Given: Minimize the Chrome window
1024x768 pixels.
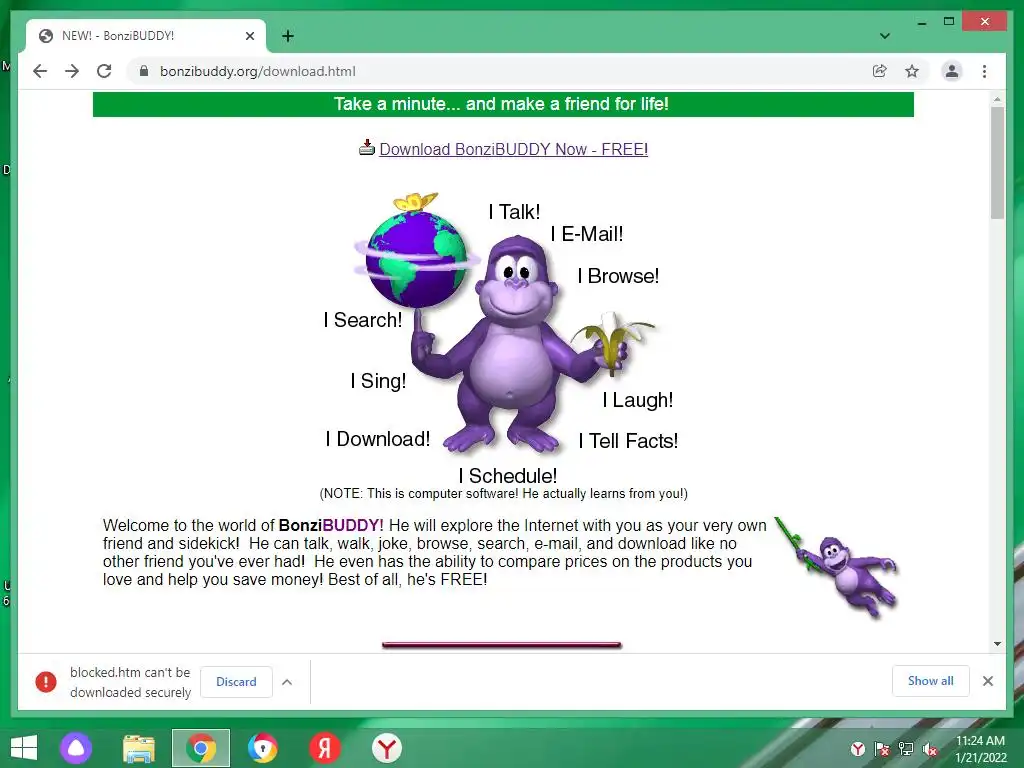Looking at the screenshot, I should (921, 22).
